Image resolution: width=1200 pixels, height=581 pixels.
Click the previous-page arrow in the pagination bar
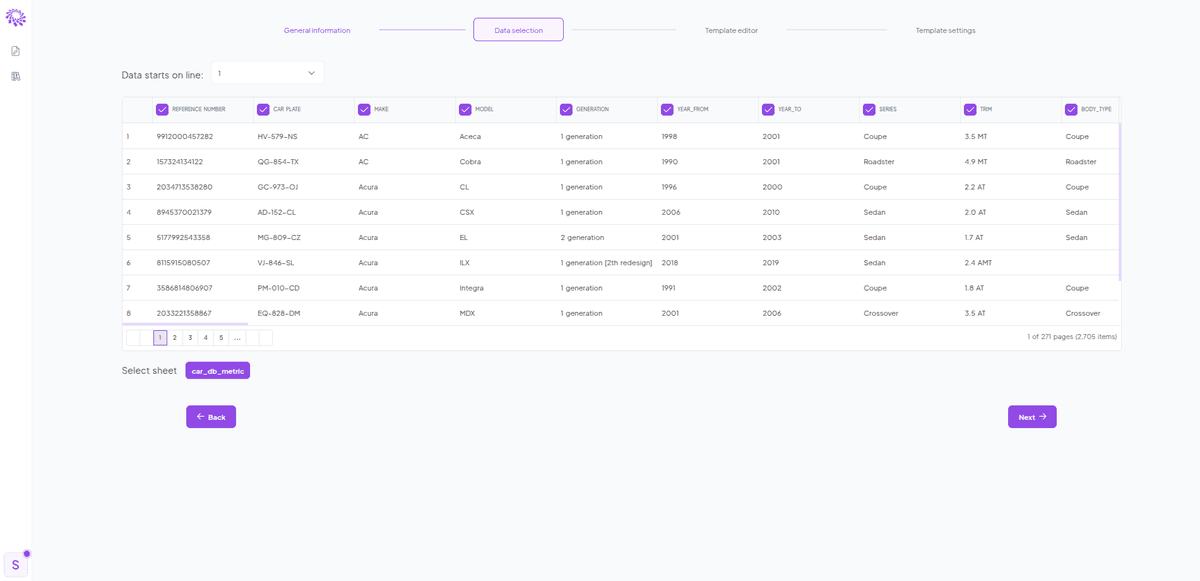pos(146,337)
